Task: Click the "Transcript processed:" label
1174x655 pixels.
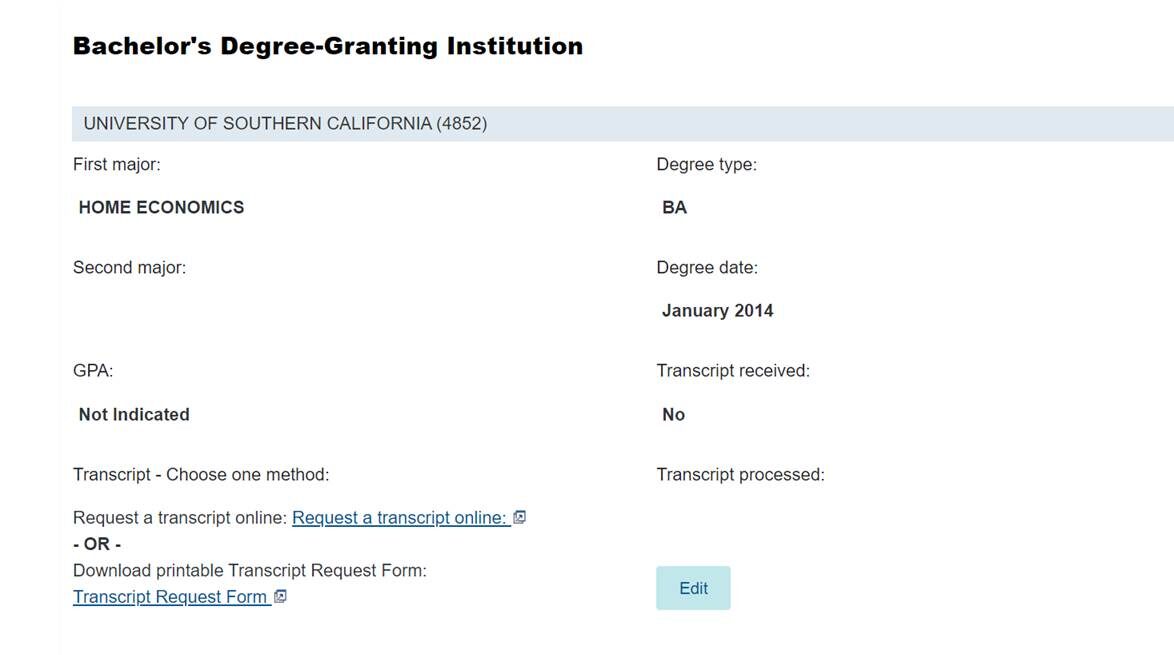Action: (x=740, y=475)
